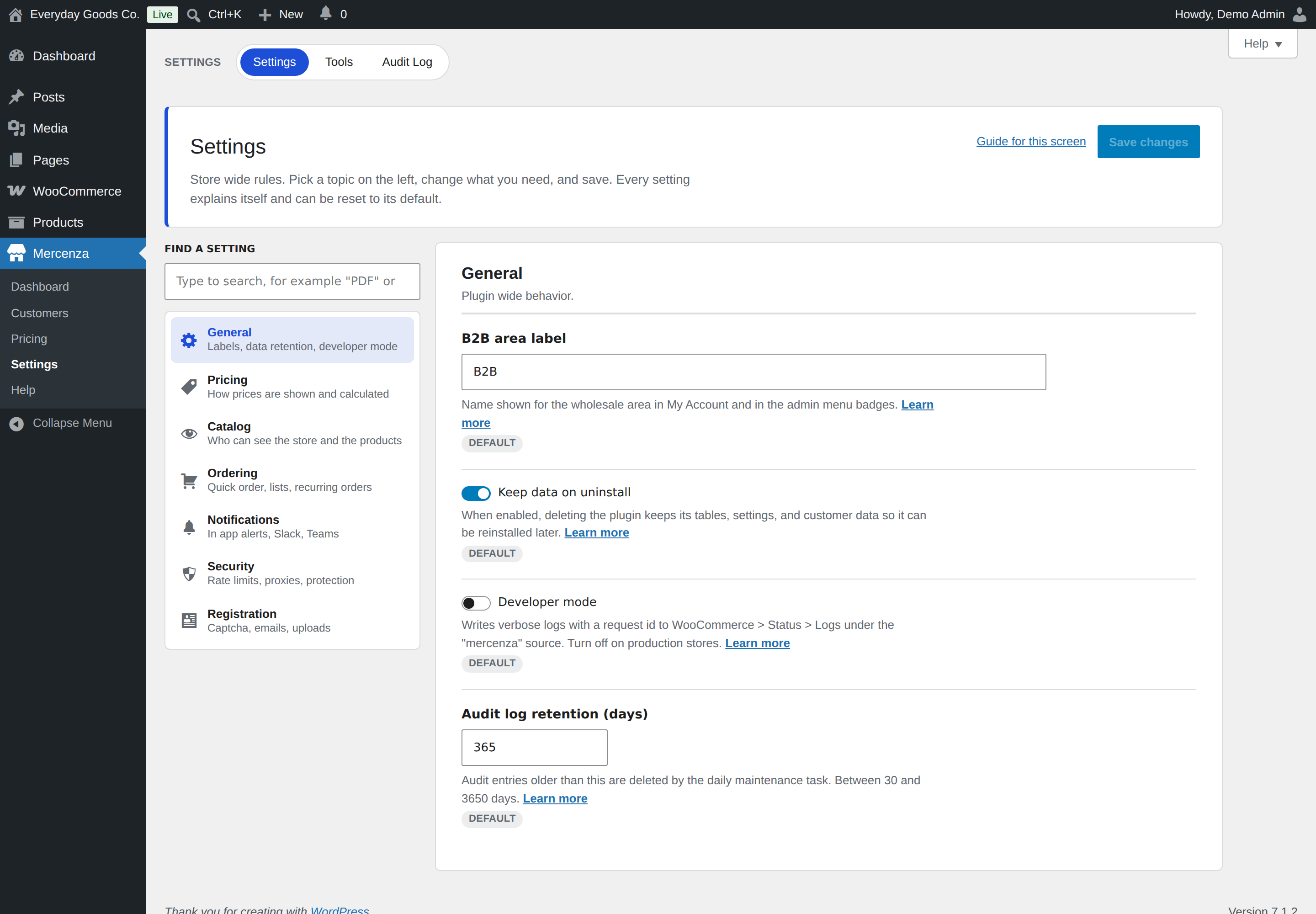Viewport: 1316px width, 914px height.
Task: Click the Live status badge
Action: [x=163, y=14]
